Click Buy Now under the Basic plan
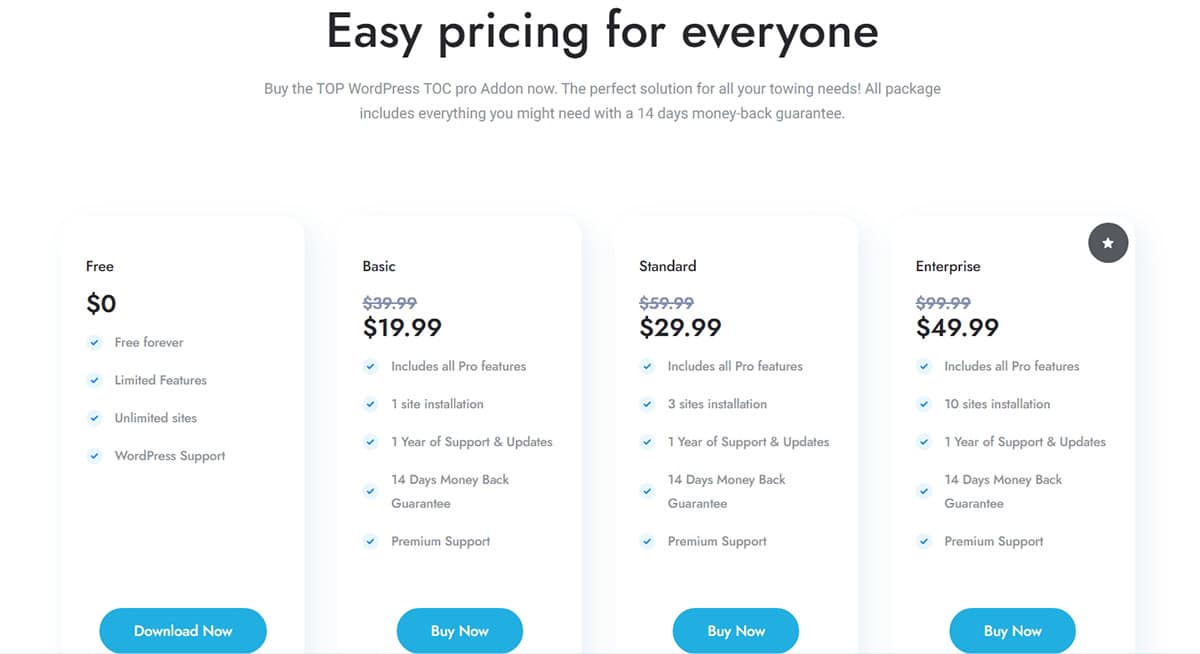The width and height of the screenshot is (1200, 654). tap(460, 631)
